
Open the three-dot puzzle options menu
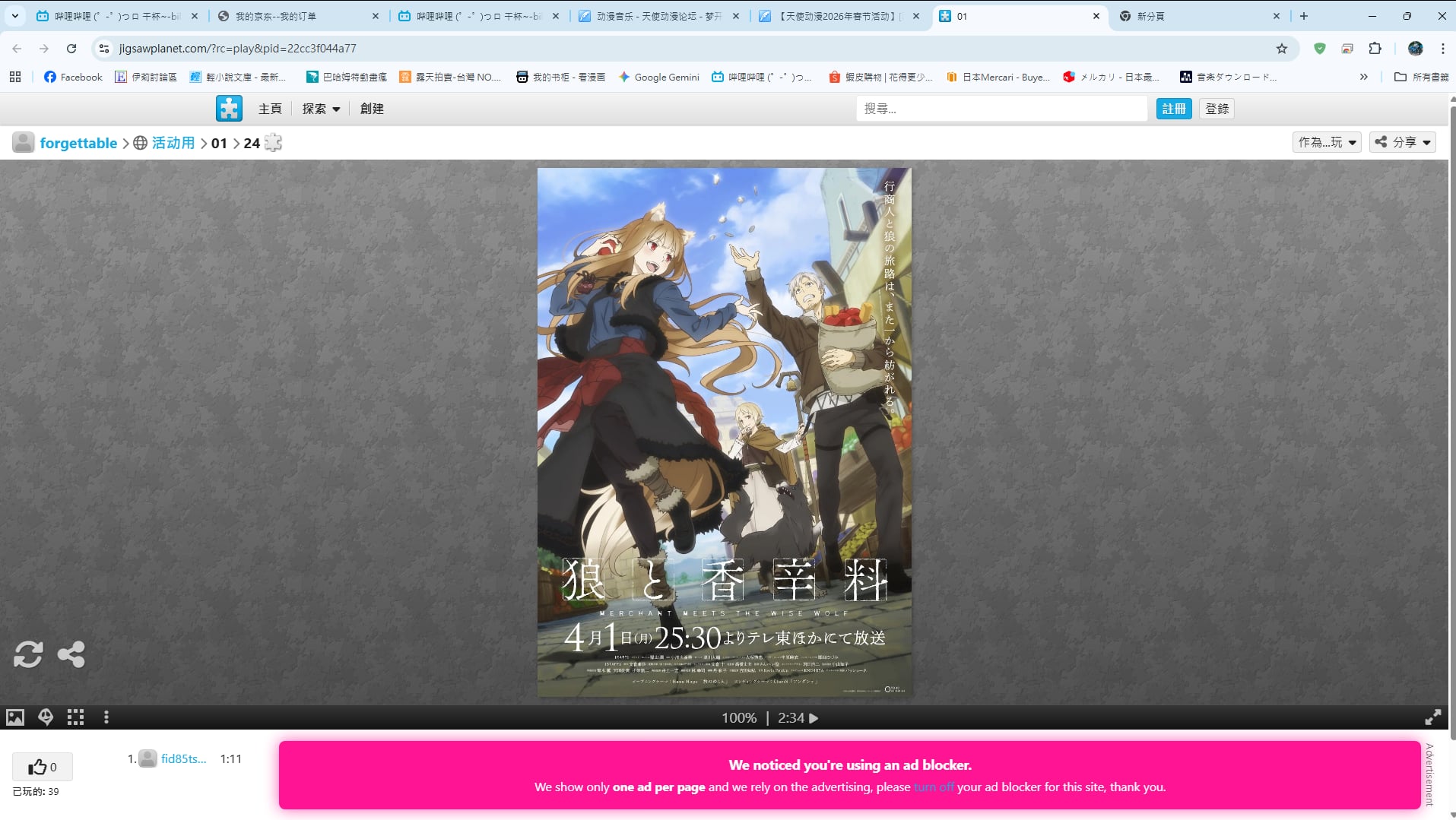pyautogui.click(x=106, y=717)
